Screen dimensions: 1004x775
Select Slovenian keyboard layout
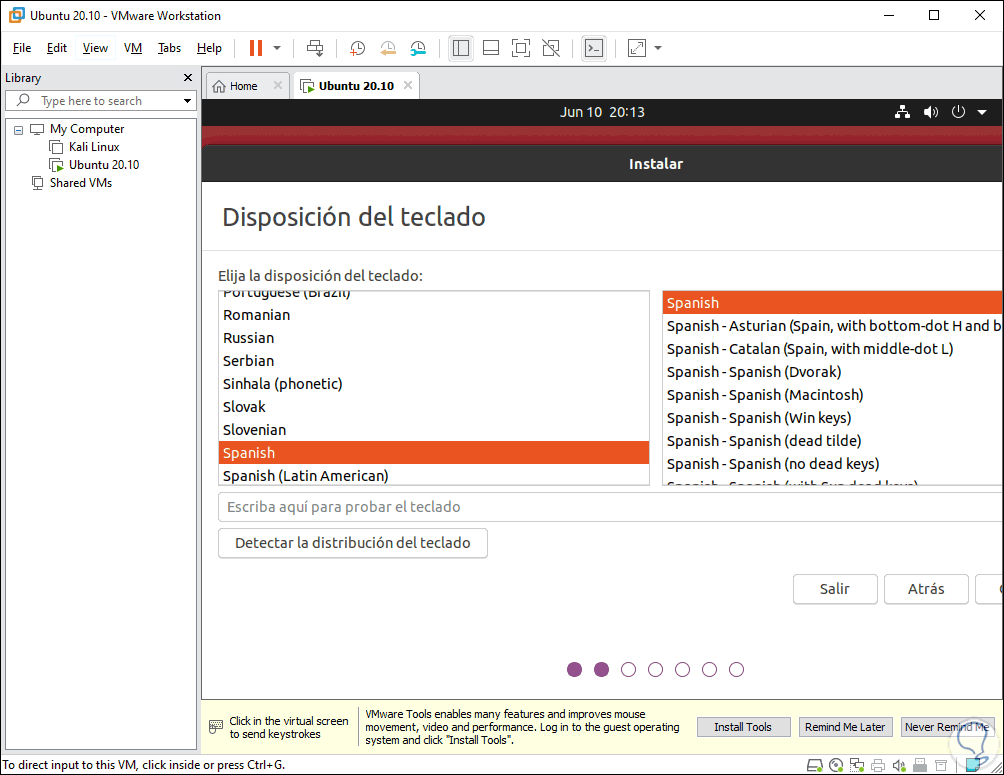click(x=433, y=430)
